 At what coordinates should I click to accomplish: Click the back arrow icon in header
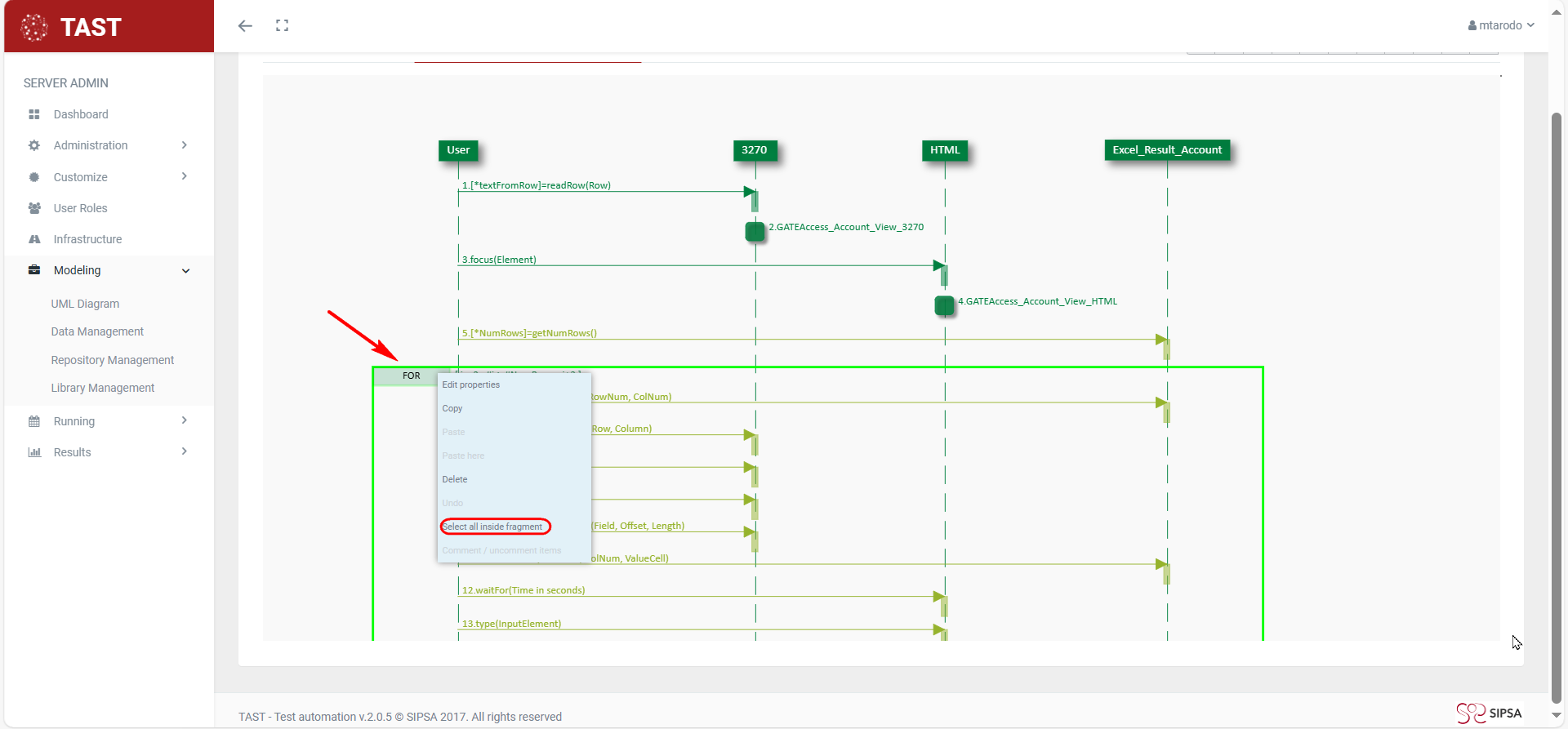click(245, 26)
